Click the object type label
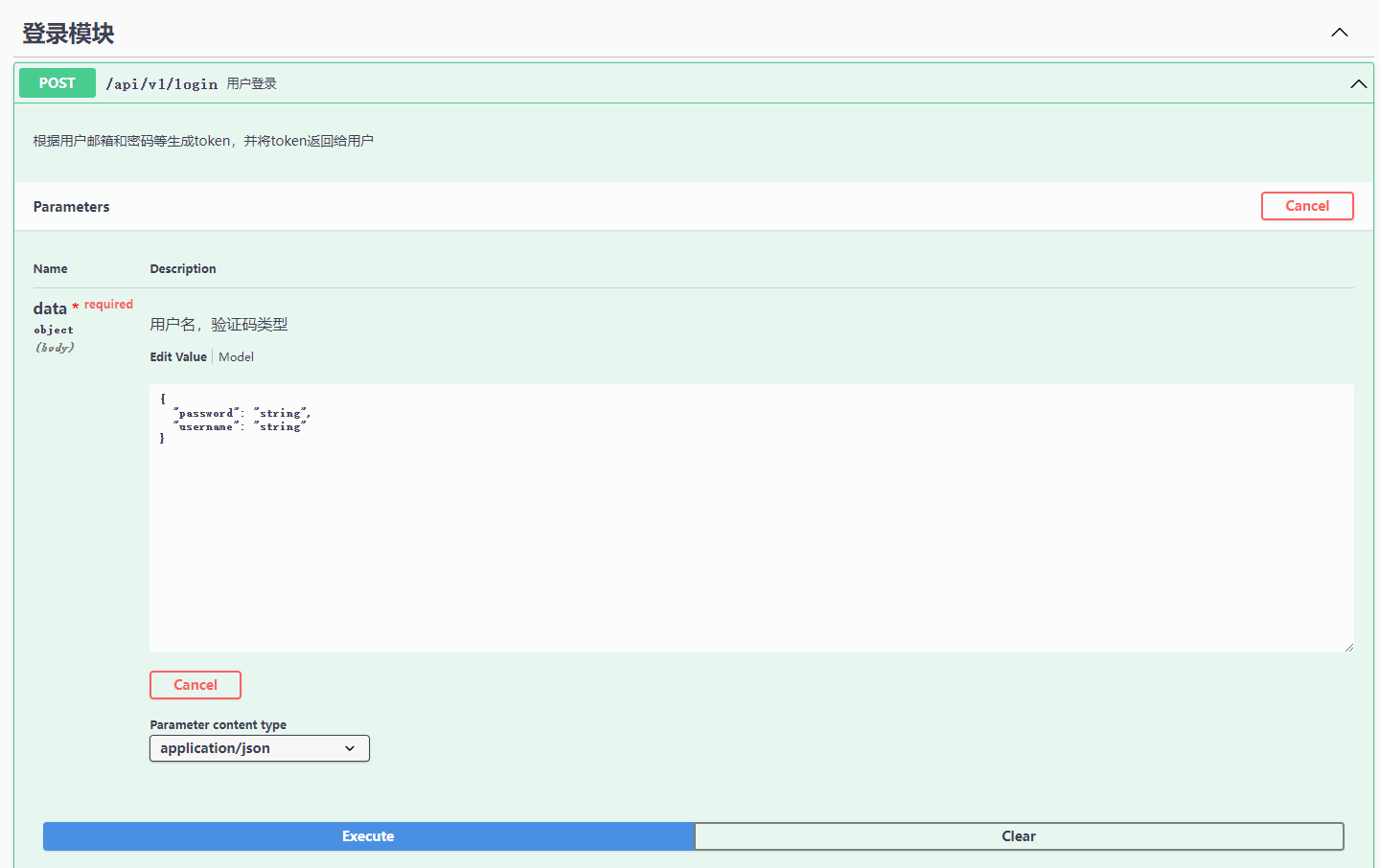Screen dimensions: 1380x868 (x=54, y=330)
